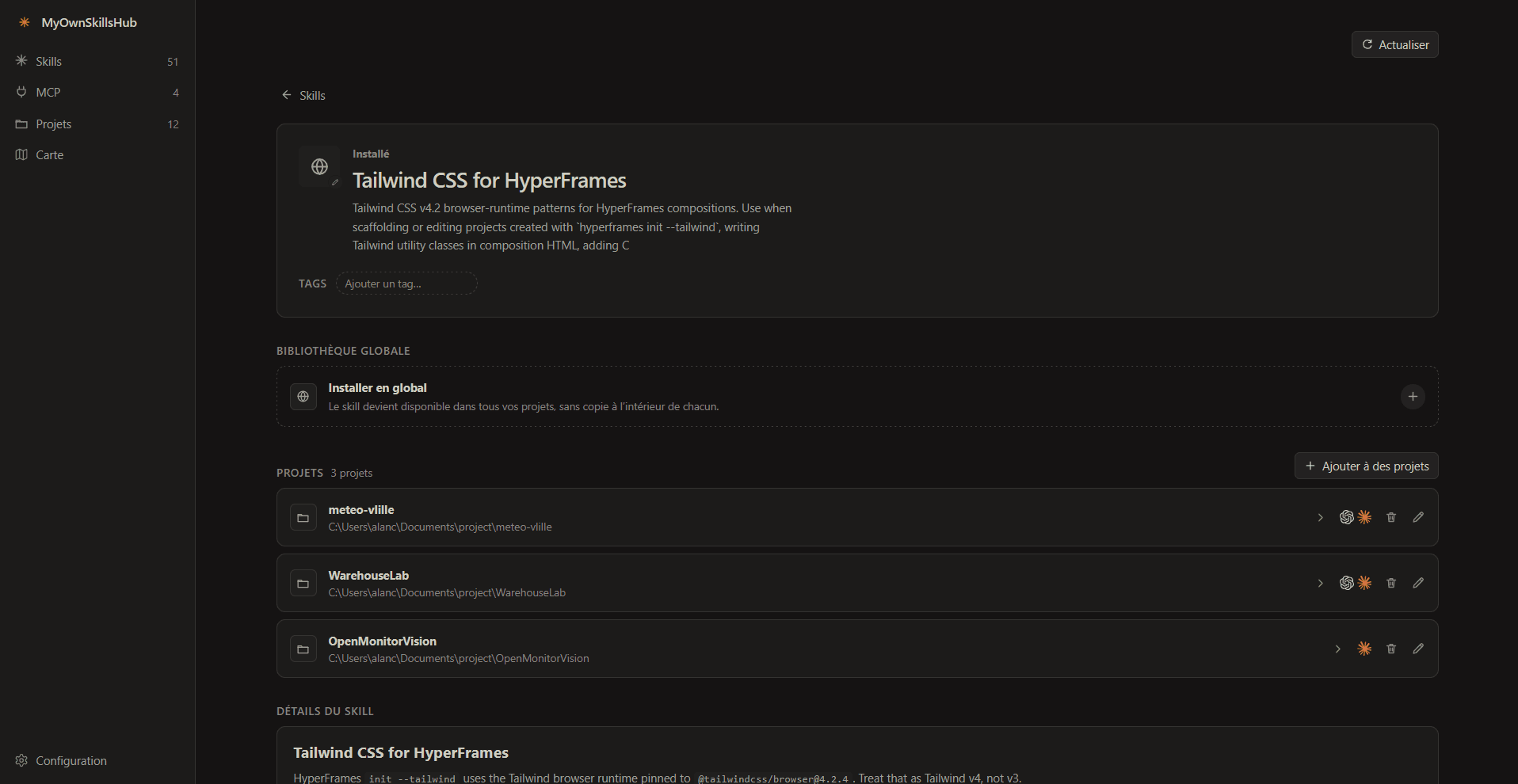Click path ending in project\OpenMonitorVision
Viewport: 1518px width, 784px height.
click(459, 658)
